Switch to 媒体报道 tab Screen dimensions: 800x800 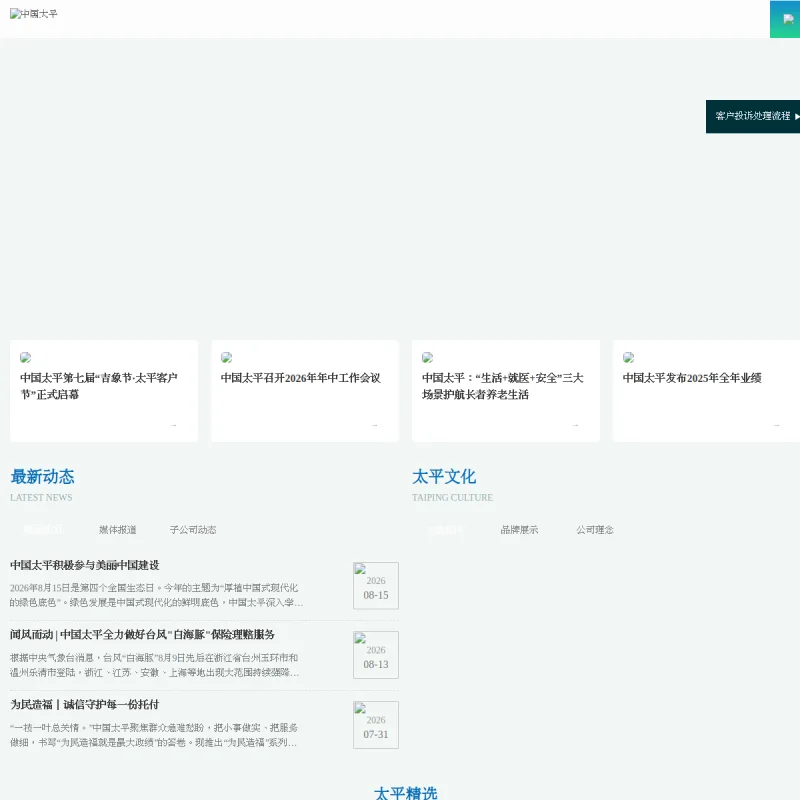click(118, 530)
